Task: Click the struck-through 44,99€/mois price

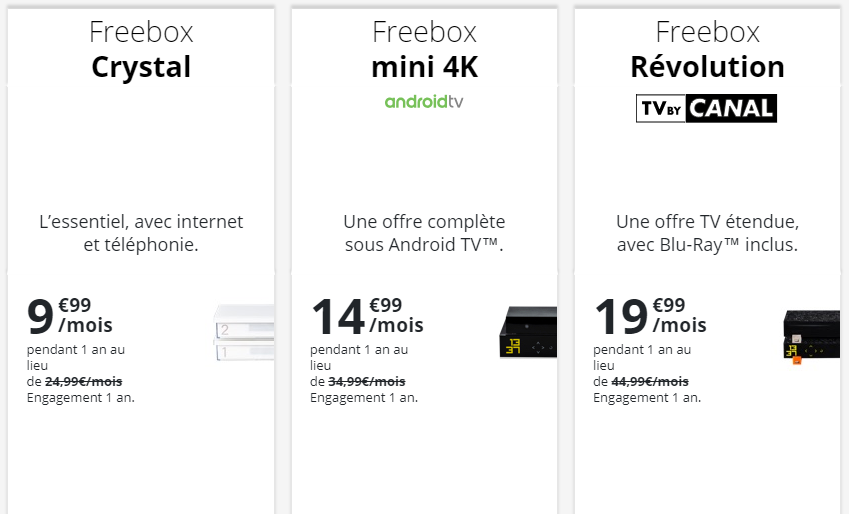Action: (x=650, y=381)
